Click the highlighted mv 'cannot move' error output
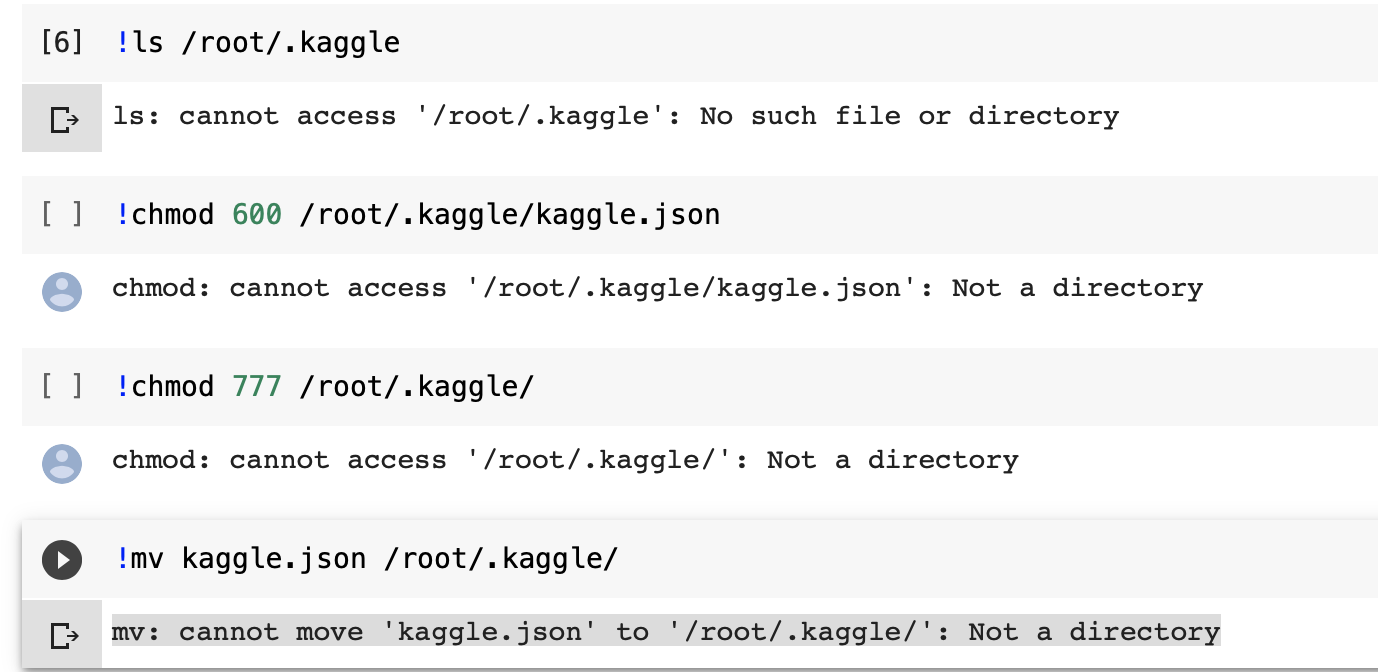 666,632
